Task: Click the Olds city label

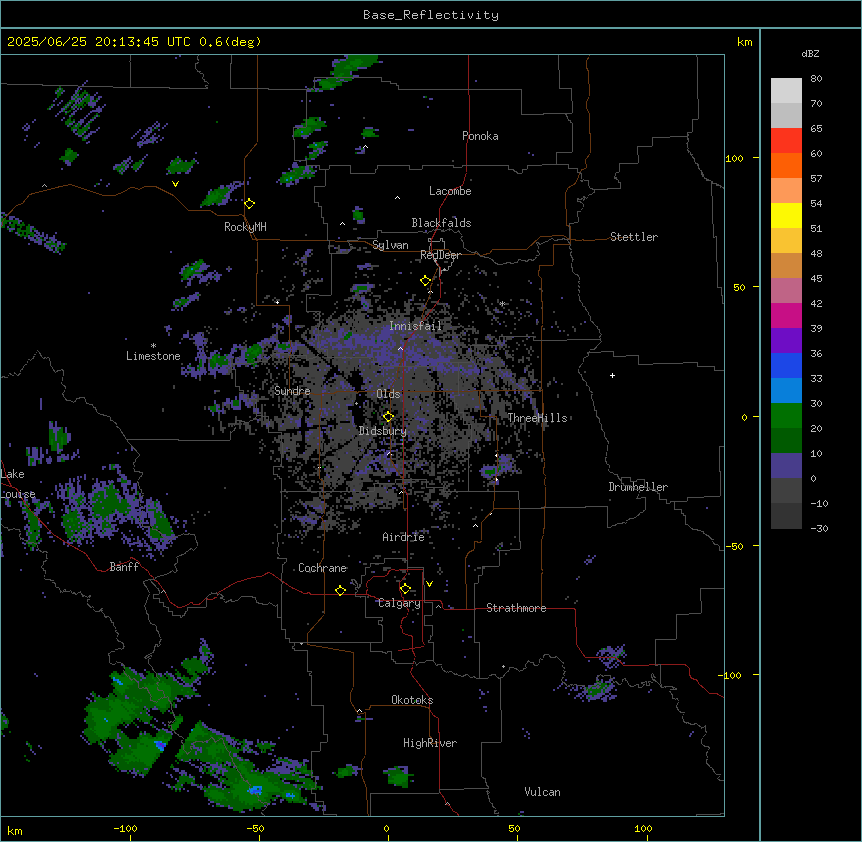Action: pos(388,394)
